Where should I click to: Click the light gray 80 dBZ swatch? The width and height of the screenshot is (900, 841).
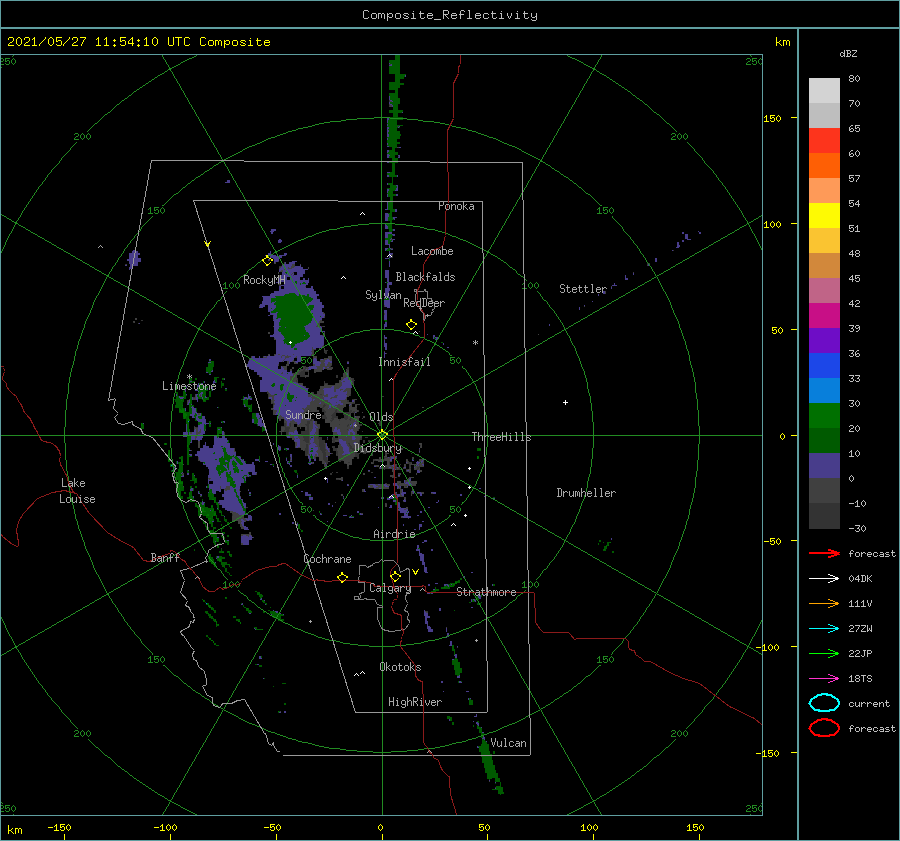pyautogui.click(x=824, y=90)
